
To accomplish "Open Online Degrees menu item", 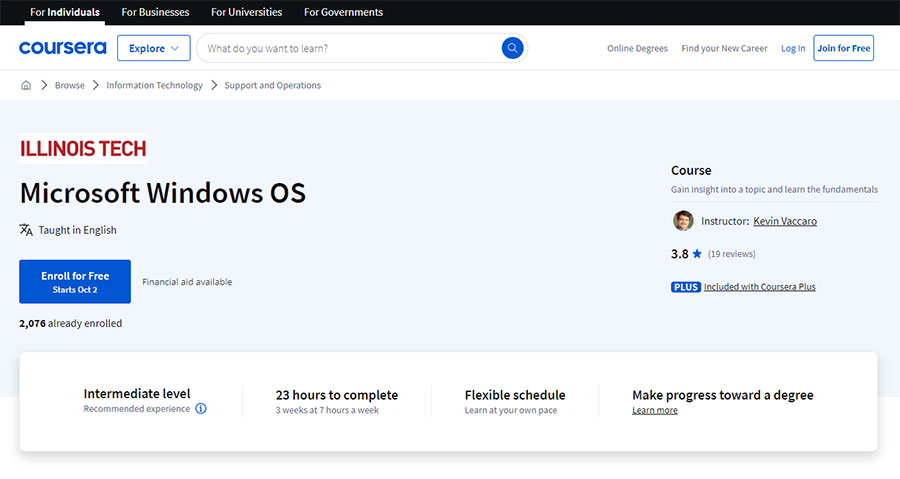I will (x=637, y=48).
